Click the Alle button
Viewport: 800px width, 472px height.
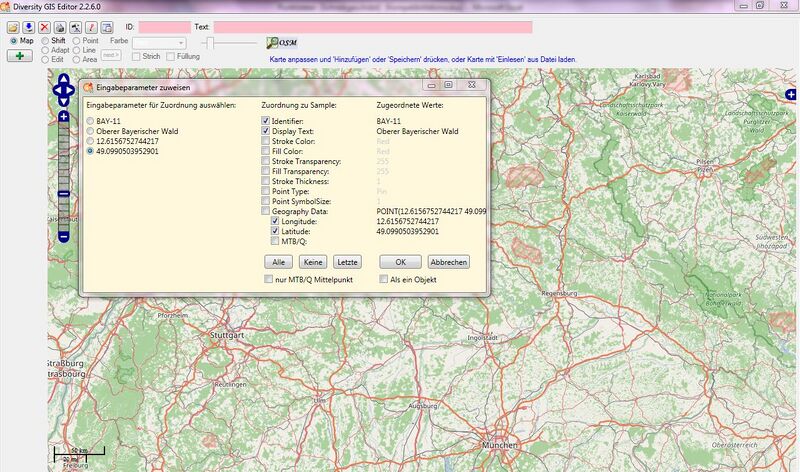[279, 262]
